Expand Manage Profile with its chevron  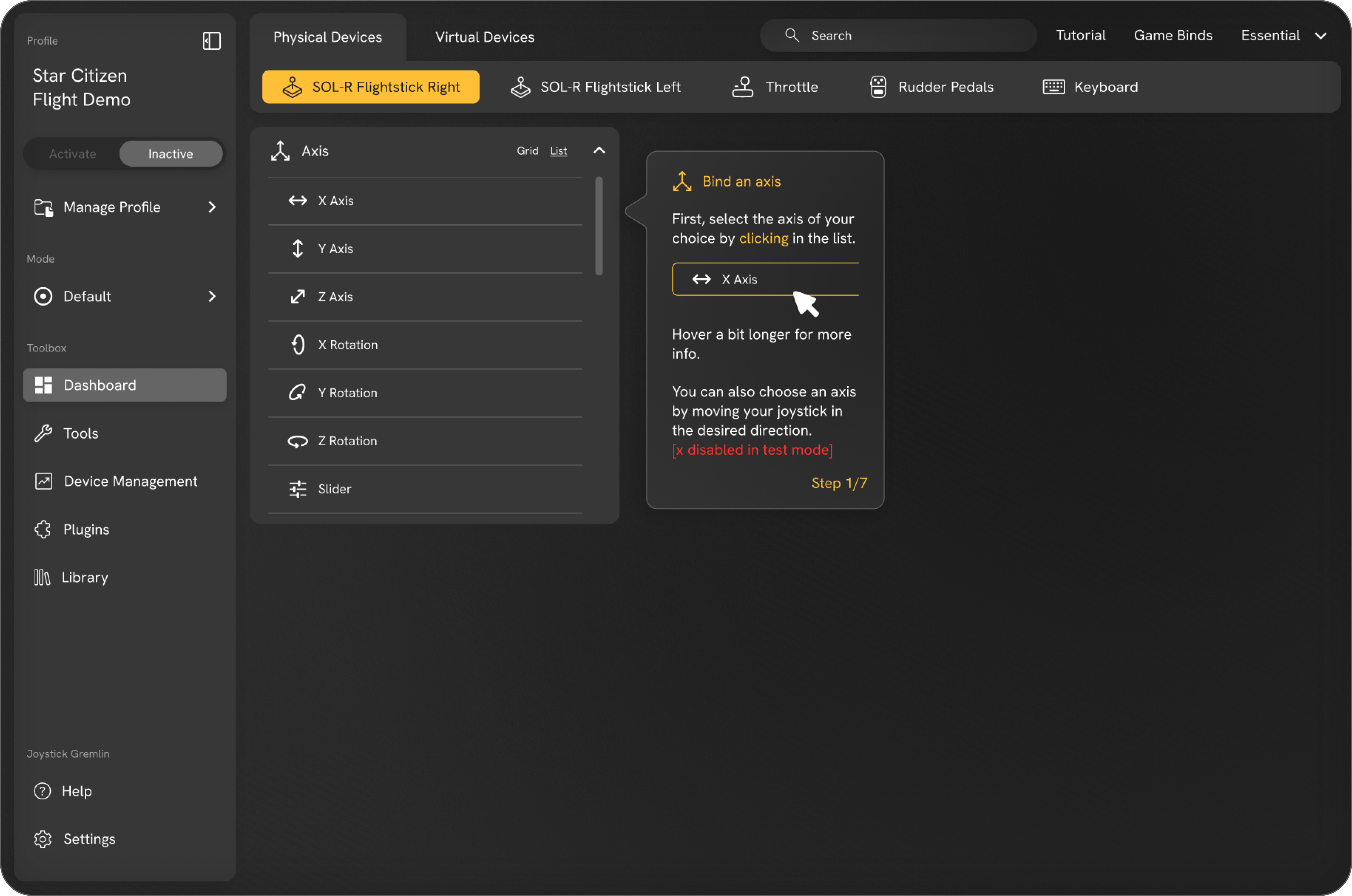pyautogui.click(x=212, y=207)
